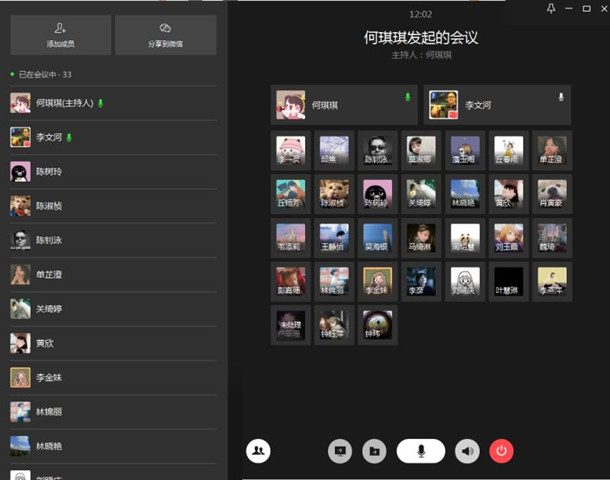Toggle the member list panel icon
610x480 pixels.
pos(258,451)
